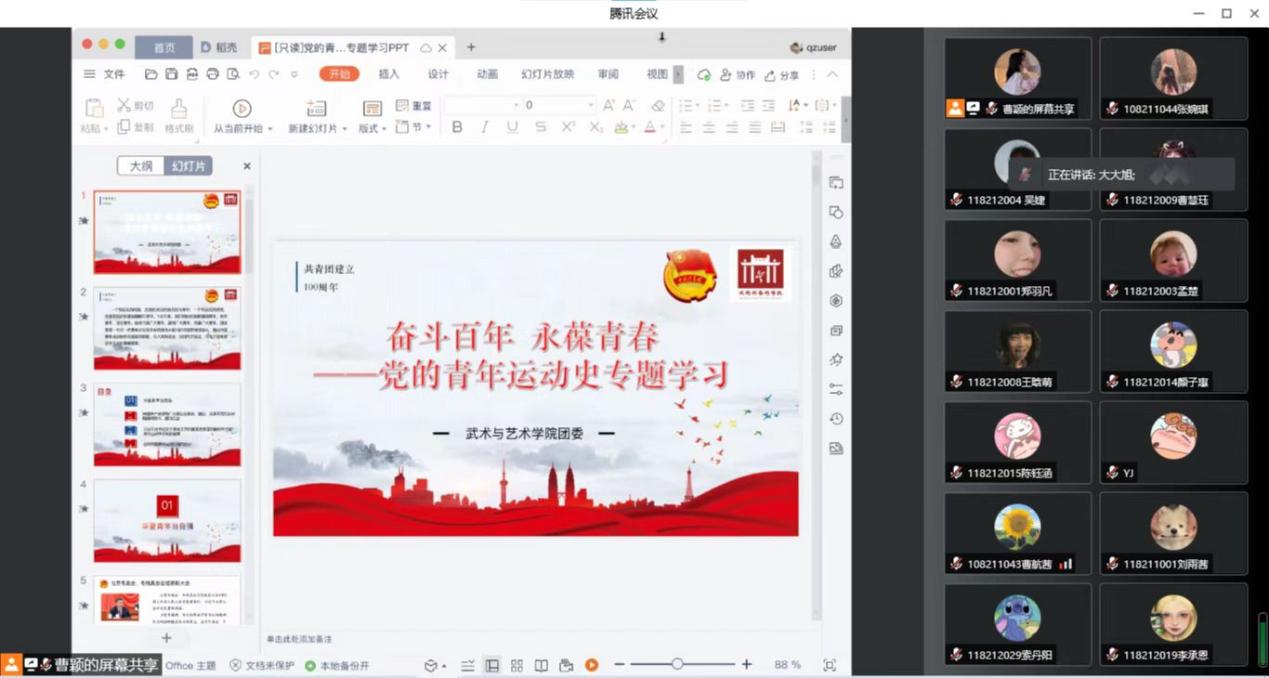Open the Animation (动画) ribbon tab

(487, 75)
